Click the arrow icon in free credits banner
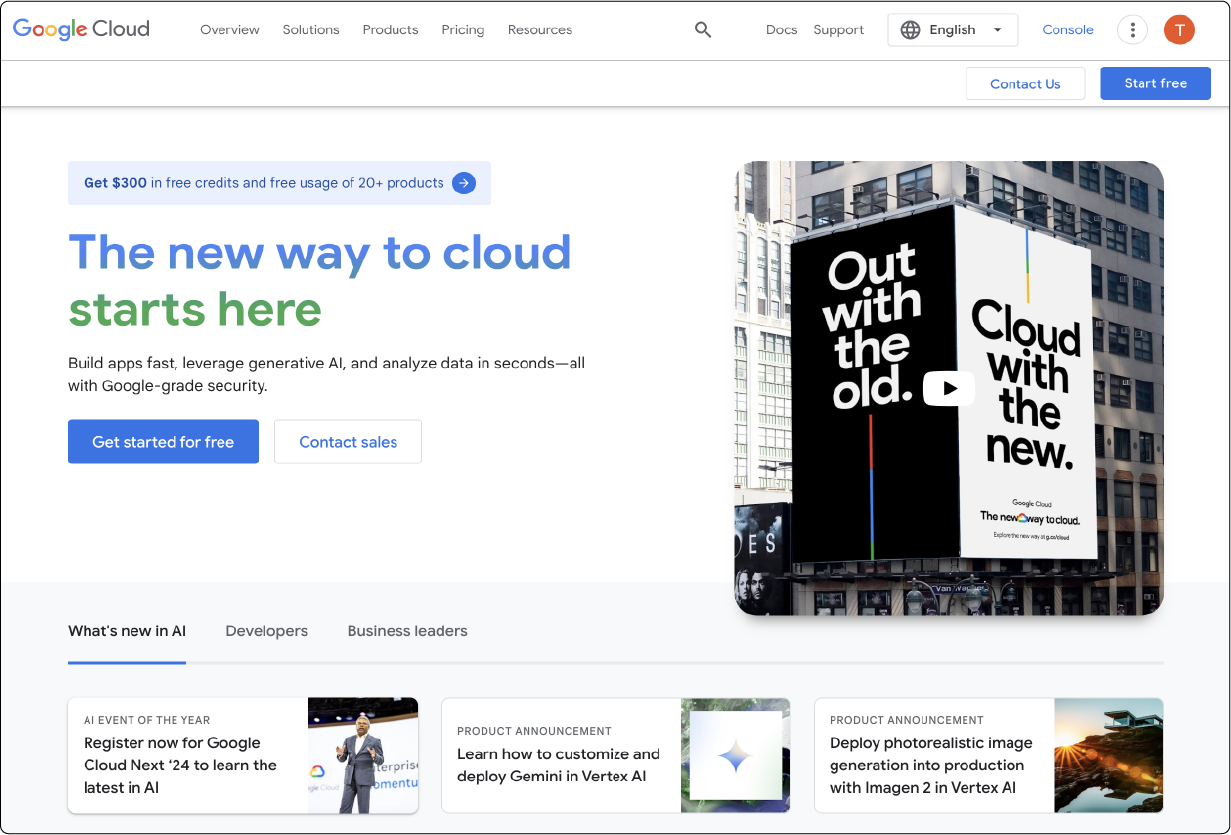The height and width of the screenshot is (835, 1231). pos(464,183)
